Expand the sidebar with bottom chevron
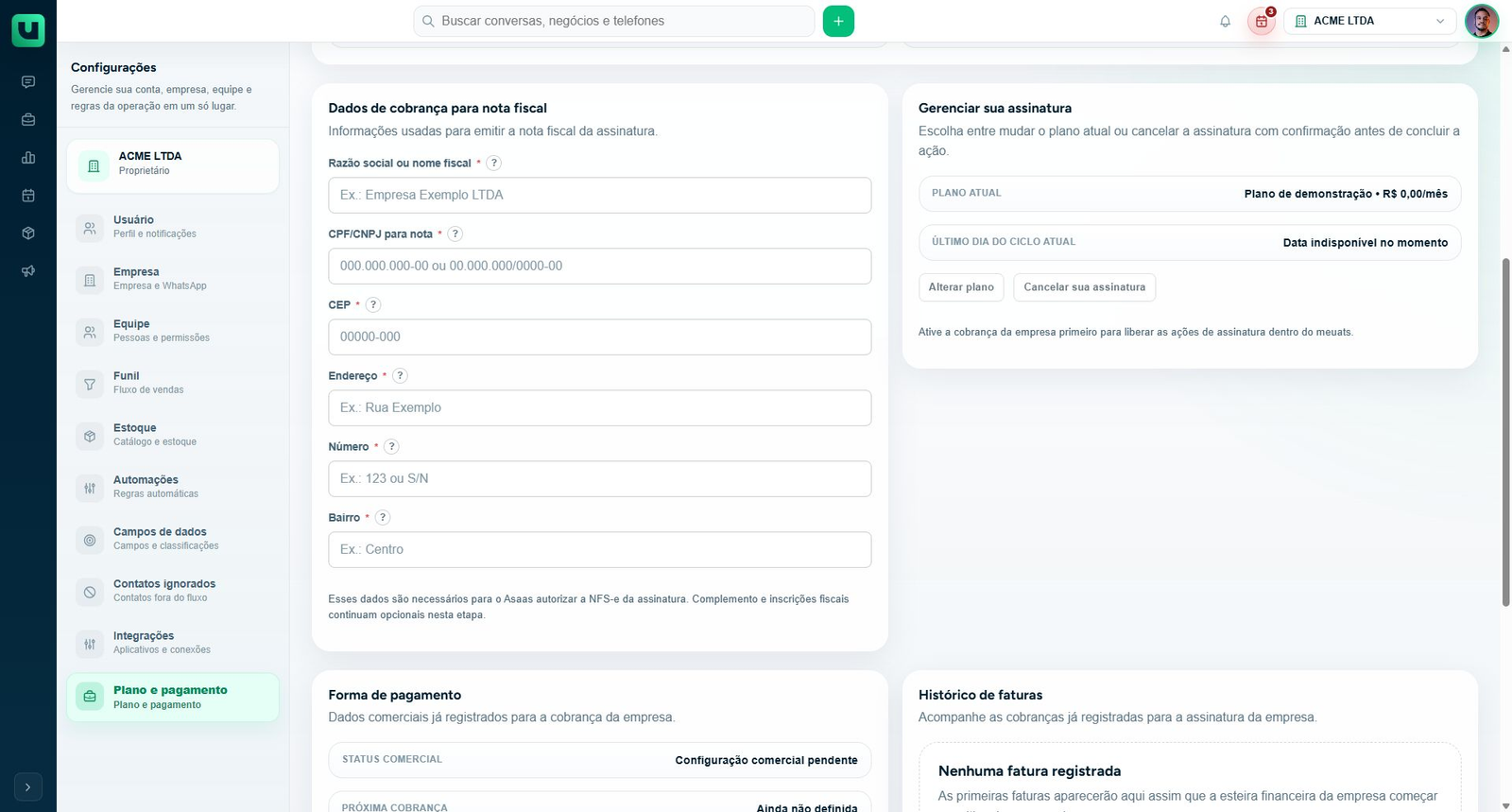1512x812 pixels. pyautogui.click(x=28, y=786)
